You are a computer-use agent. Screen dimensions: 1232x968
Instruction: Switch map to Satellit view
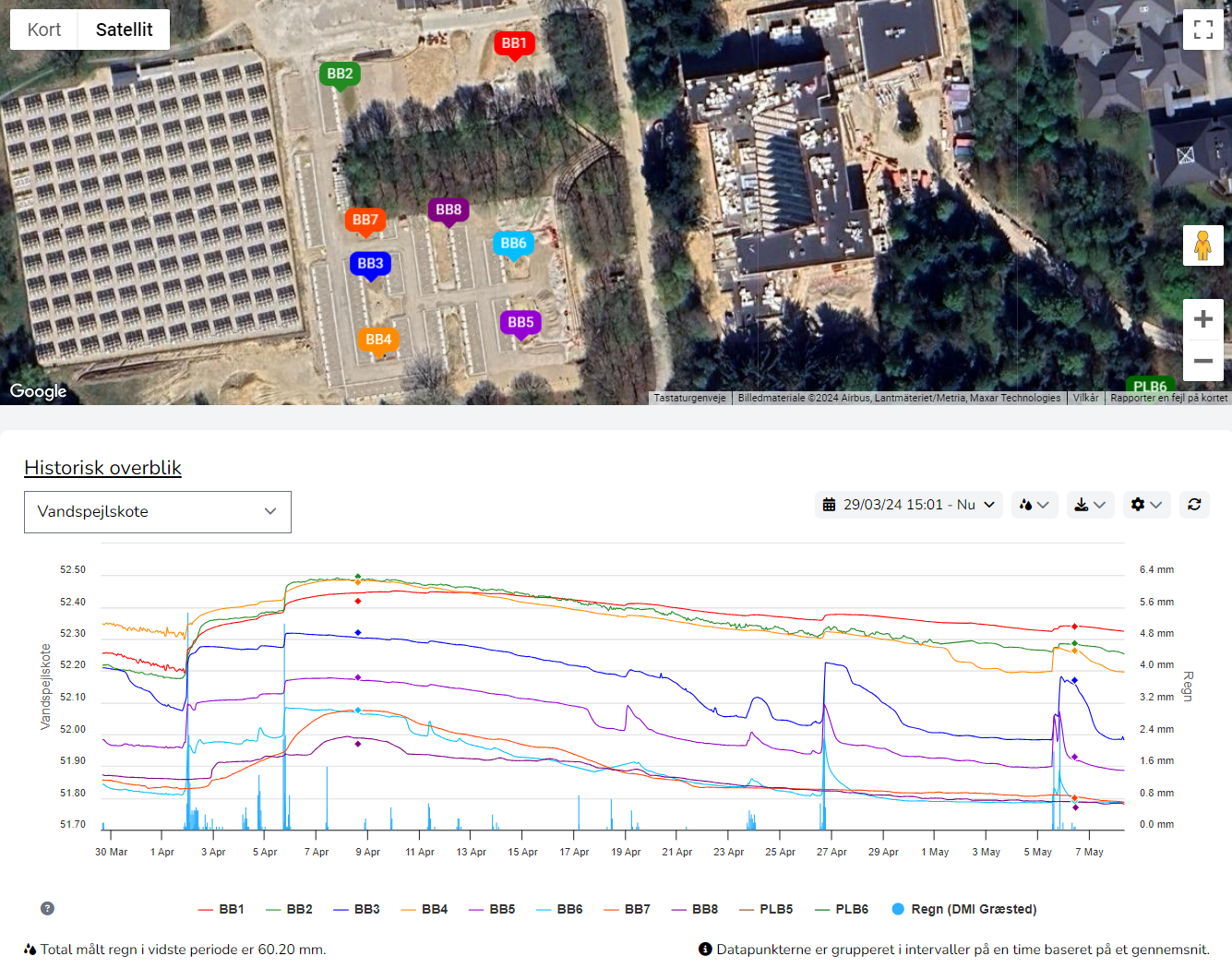[x=125, y=30]
